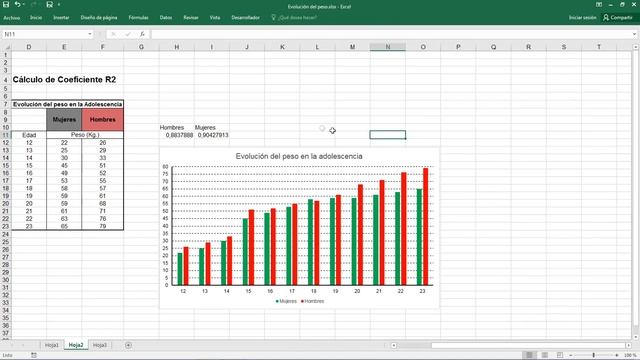Screen dimensions: 640x360
Task: Click the Save icon in quick access toolbar
Action: click(6, 4)
